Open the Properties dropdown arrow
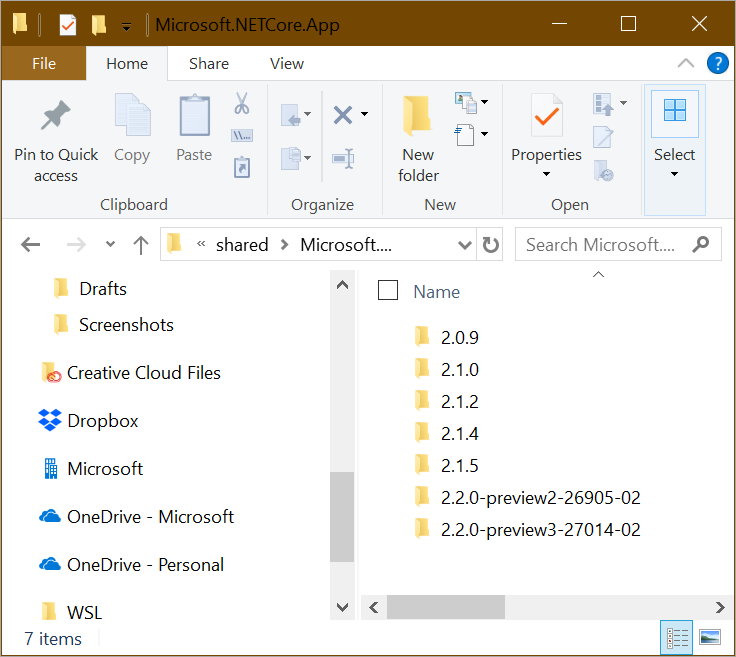This screenshot has height=657, width=736. pyautogui.click(x=546, y=174)
